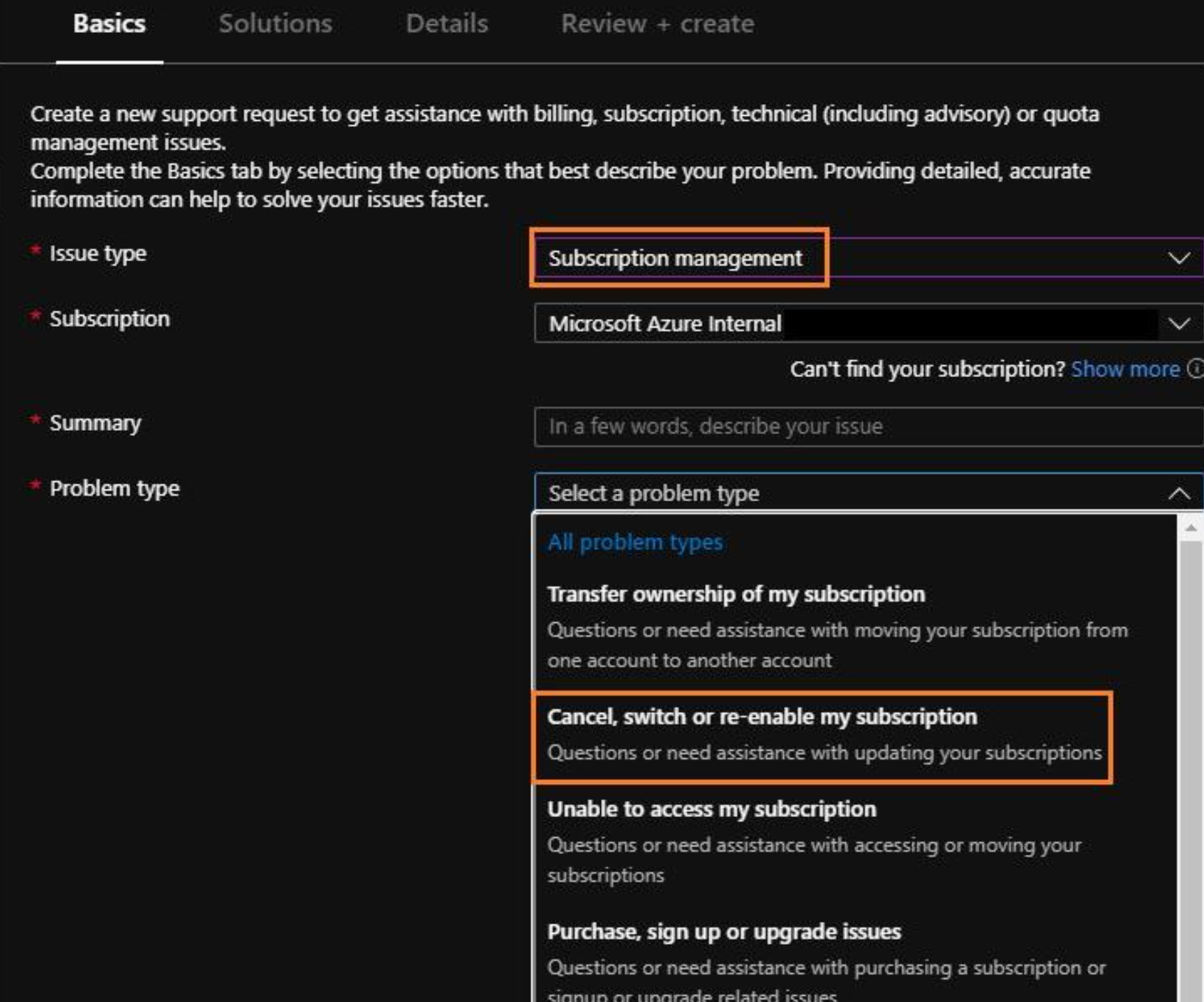Switch to the Details tab
Image resolution: width=1204 pixels, height=1002 pixels.
click(x=447, y=23)
